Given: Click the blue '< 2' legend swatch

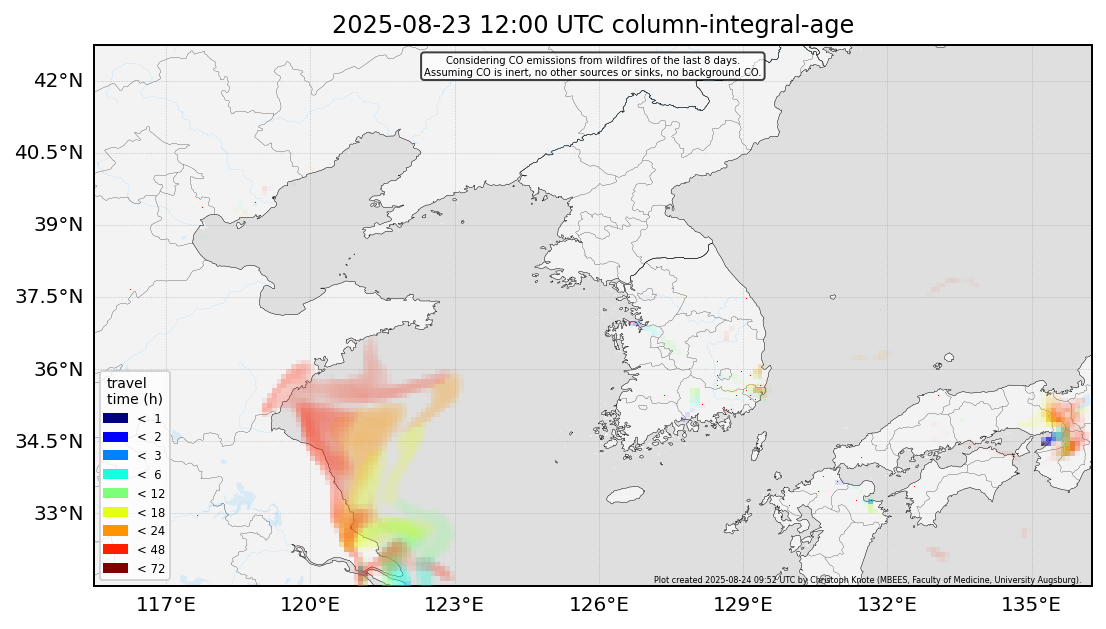Looking at the screenshot, I should 116,437.
